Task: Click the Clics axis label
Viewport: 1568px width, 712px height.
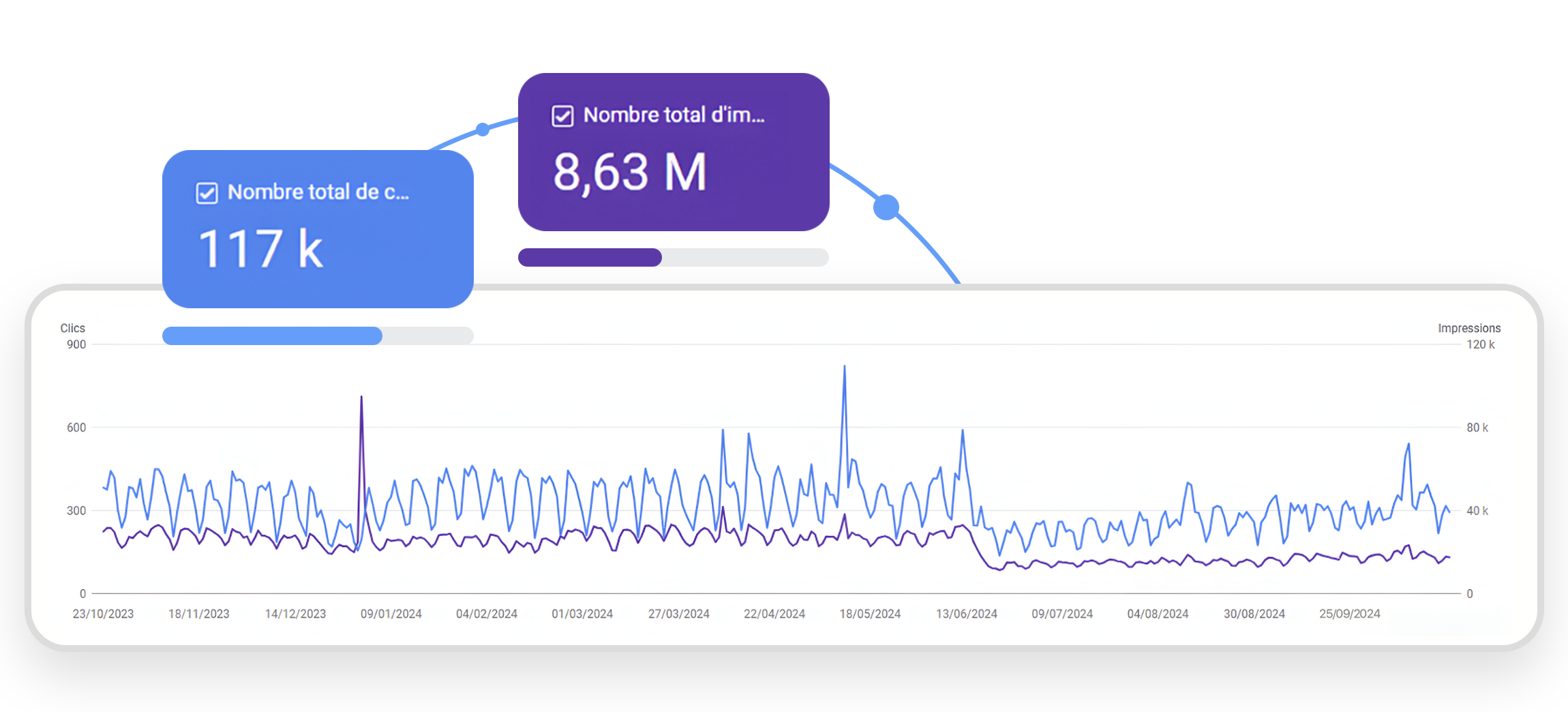Action: pyautogui.click(x=73, y=328)
